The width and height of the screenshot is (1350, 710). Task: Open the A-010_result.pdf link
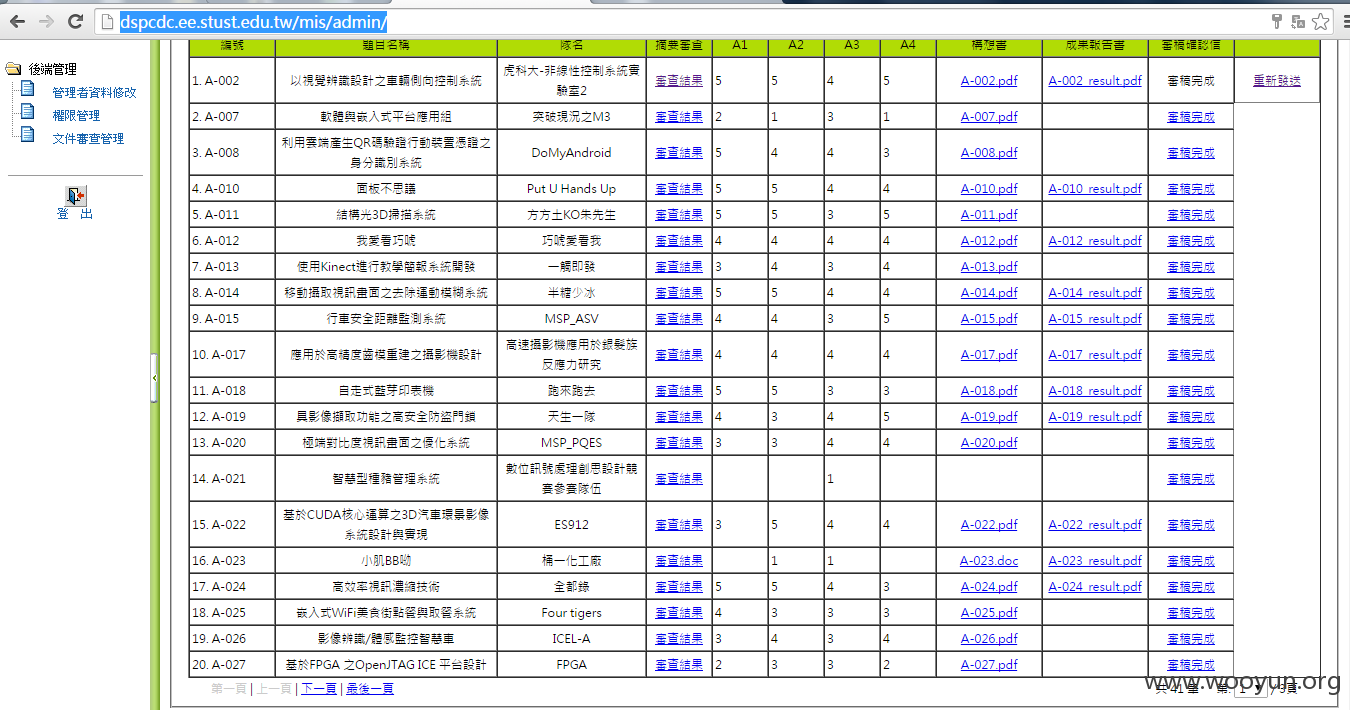(x=1095, y=189)
